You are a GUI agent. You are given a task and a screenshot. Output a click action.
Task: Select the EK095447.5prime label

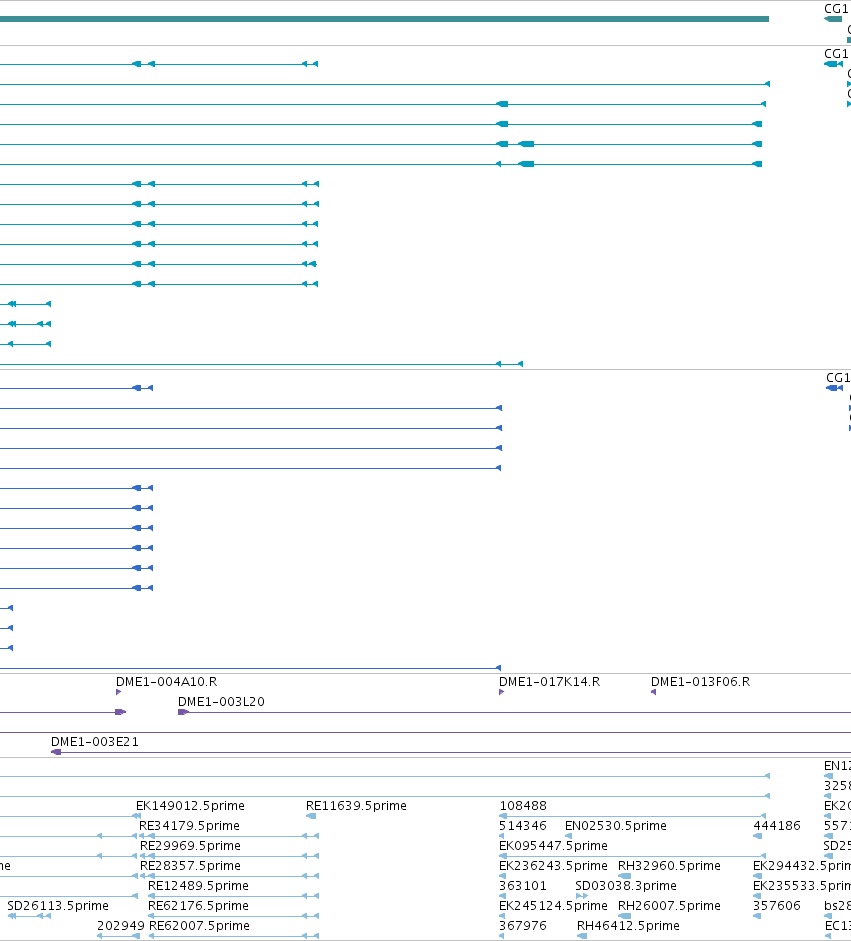pyautogui.click(x=553, y=846)
